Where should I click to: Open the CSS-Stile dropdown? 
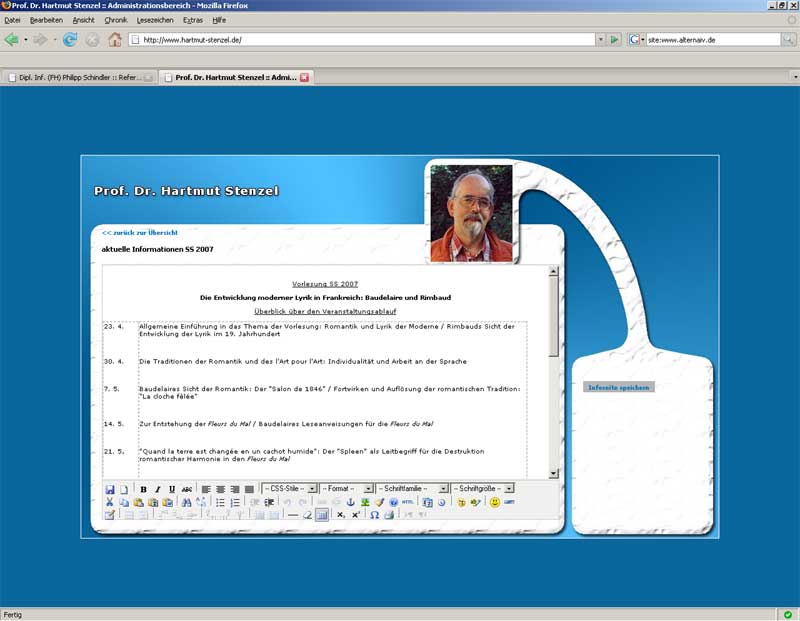[289, 489]
